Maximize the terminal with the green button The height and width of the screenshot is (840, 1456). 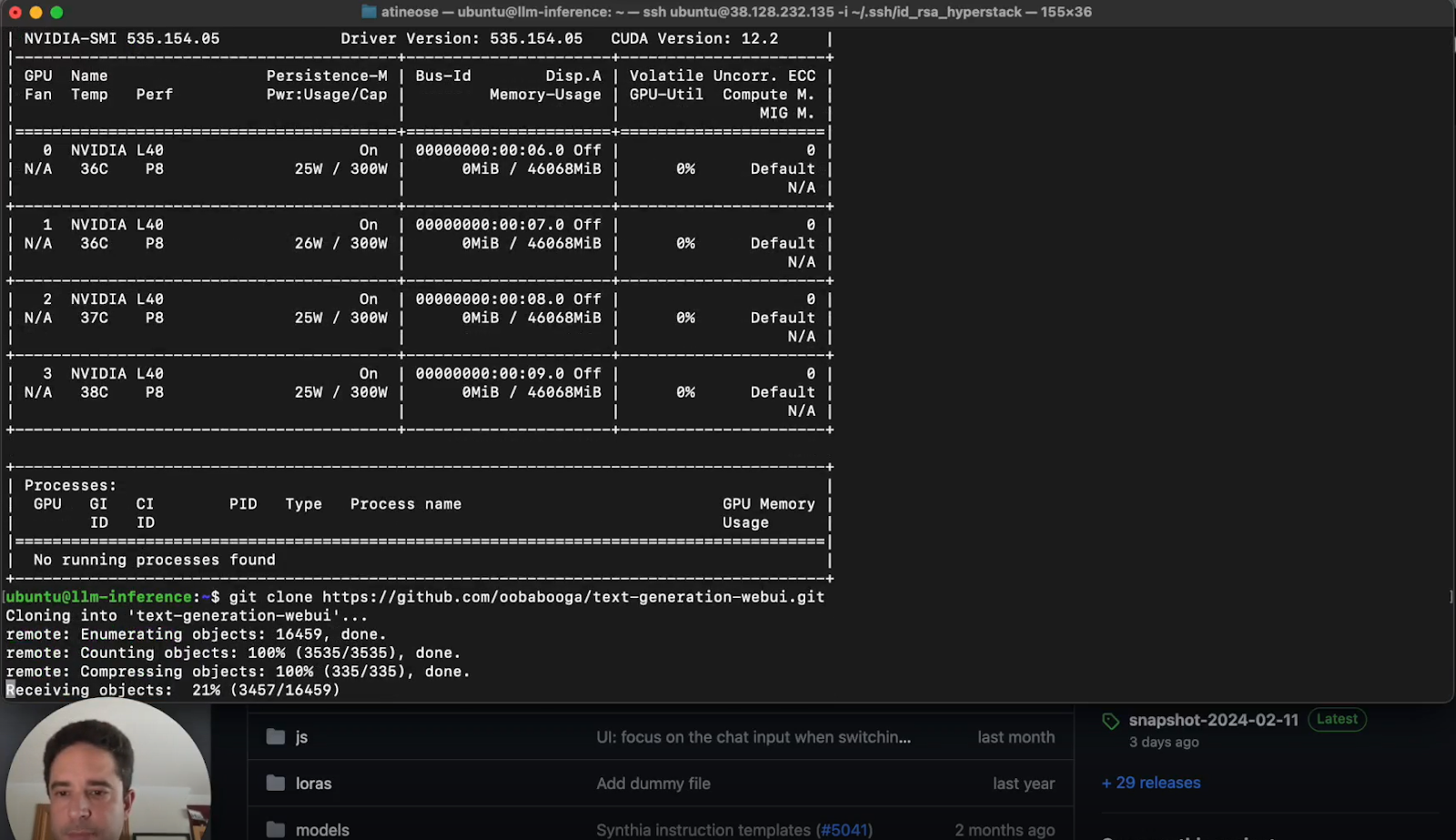(56, 12)
